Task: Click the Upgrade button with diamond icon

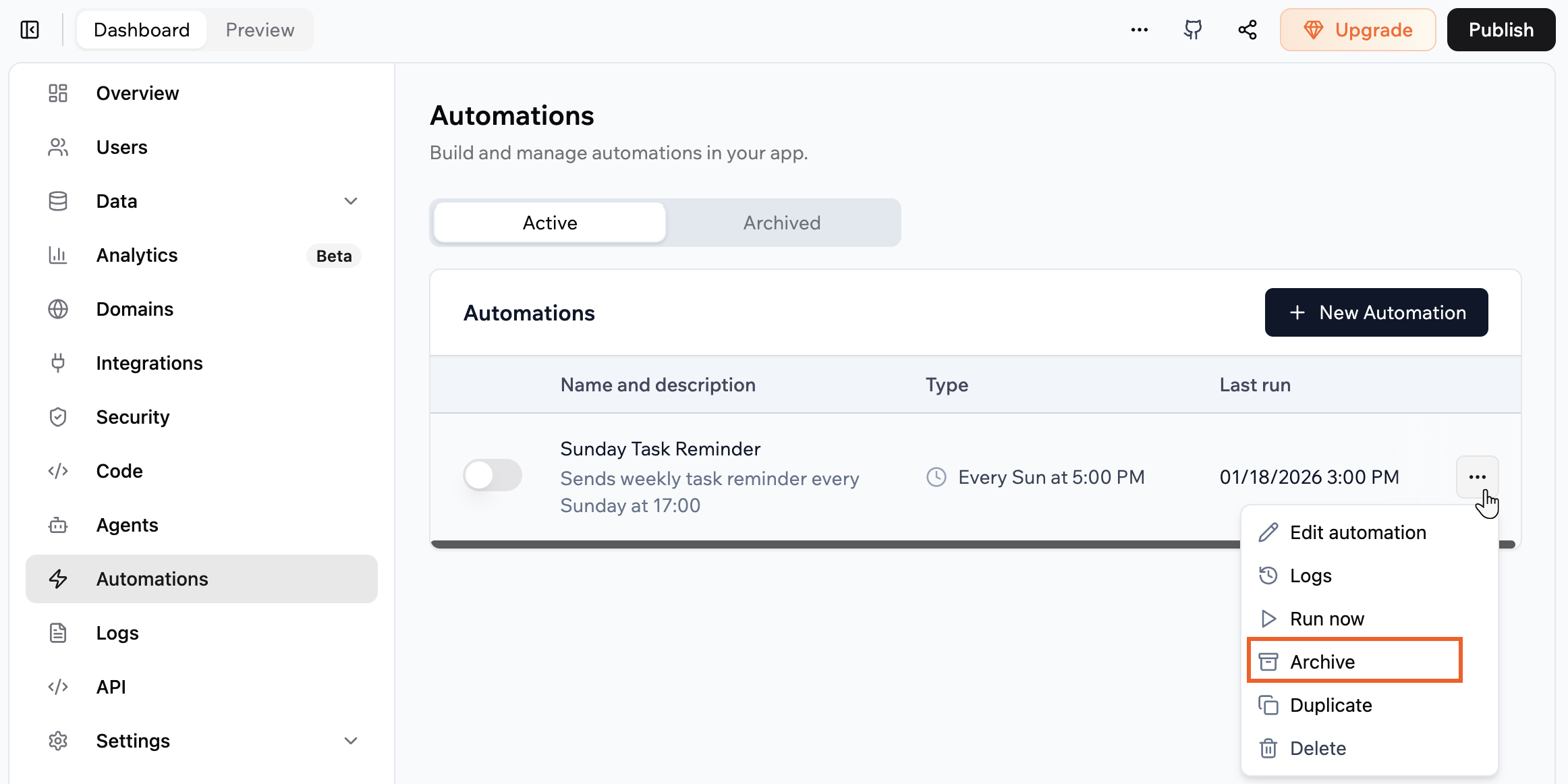Action: pyautogui.click(x=1358, y=30)
